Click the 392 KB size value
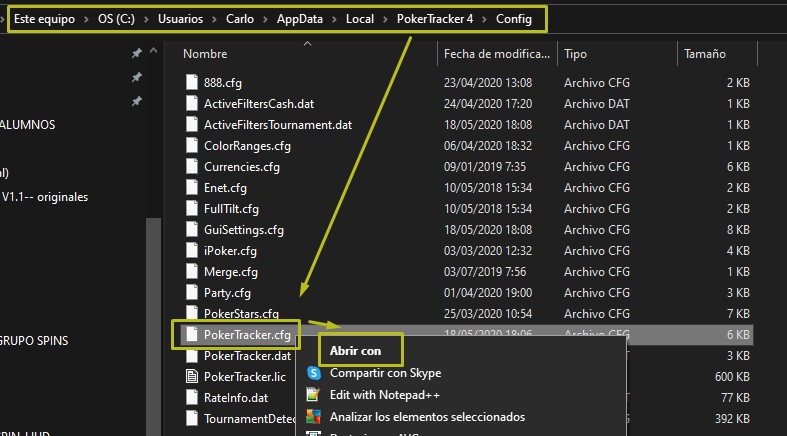Screen dimensions: 787x436 tap(732, 418)
